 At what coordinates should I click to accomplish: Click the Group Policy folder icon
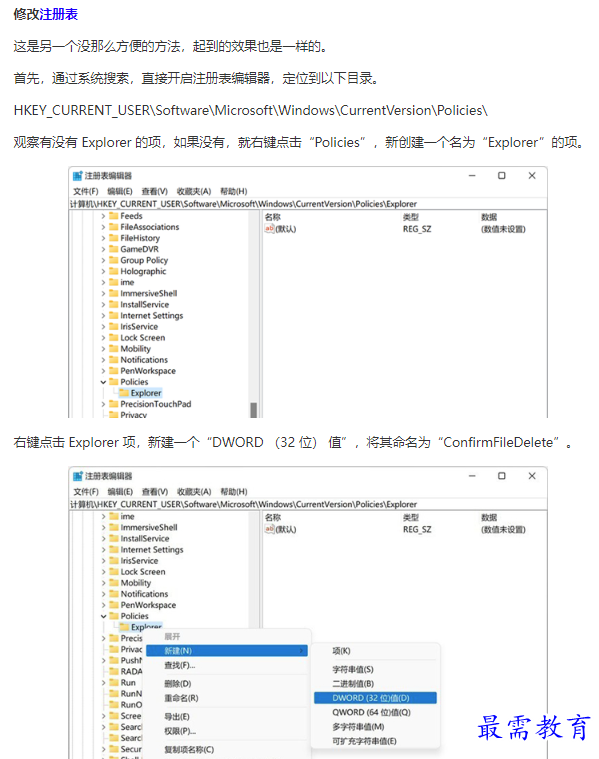[114, 260]
